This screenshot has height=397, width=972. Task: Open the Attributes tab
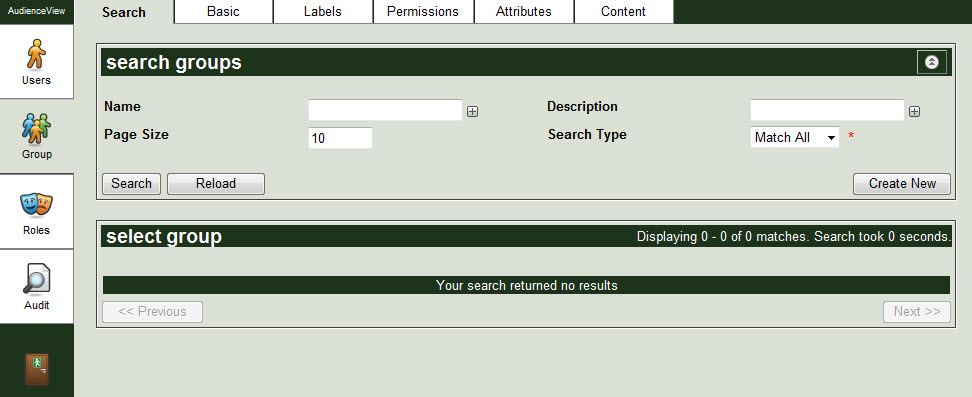[524, 12]
